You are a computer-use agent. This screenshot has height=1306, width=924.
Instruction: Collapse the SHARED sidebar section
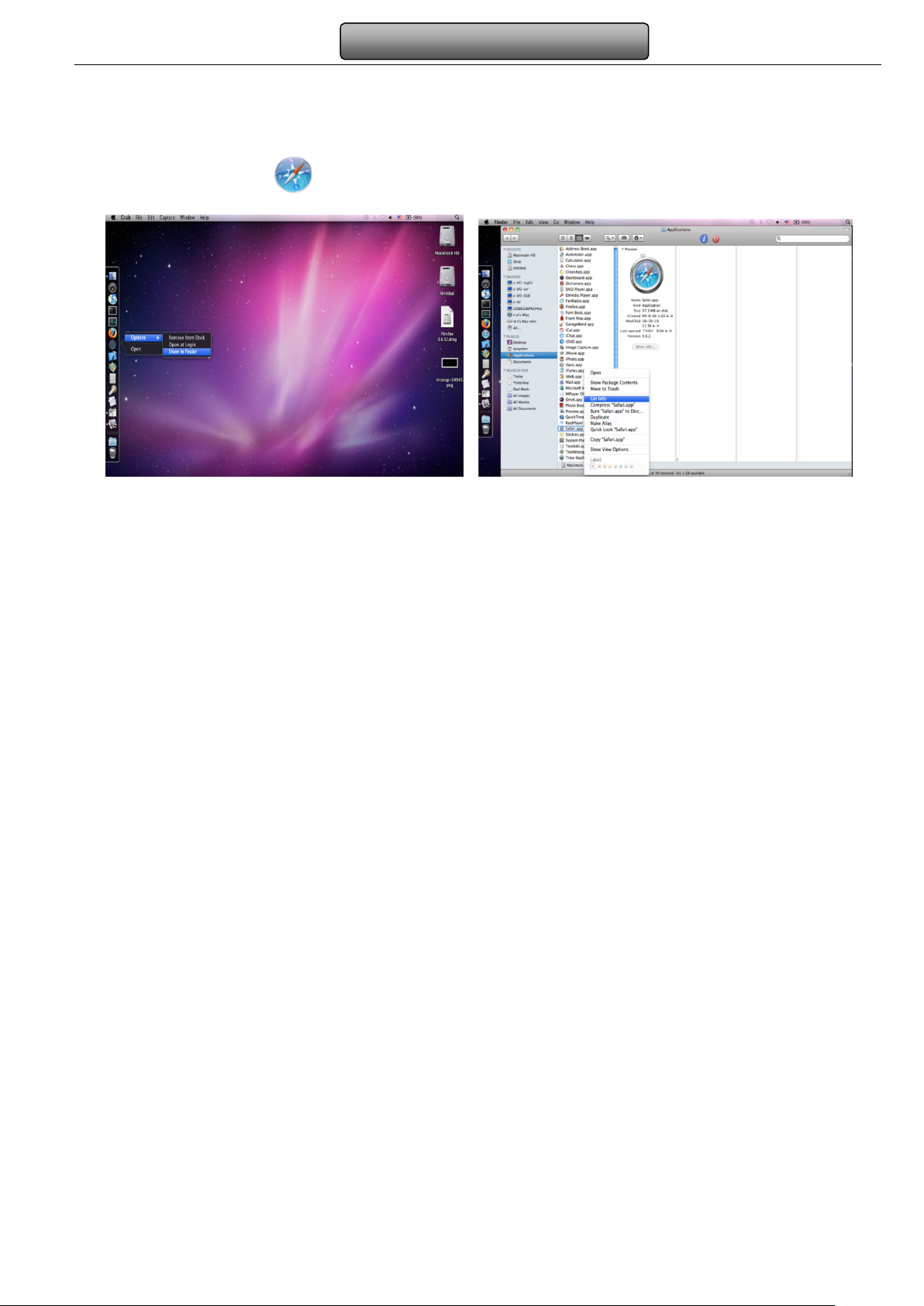point(504,277)
